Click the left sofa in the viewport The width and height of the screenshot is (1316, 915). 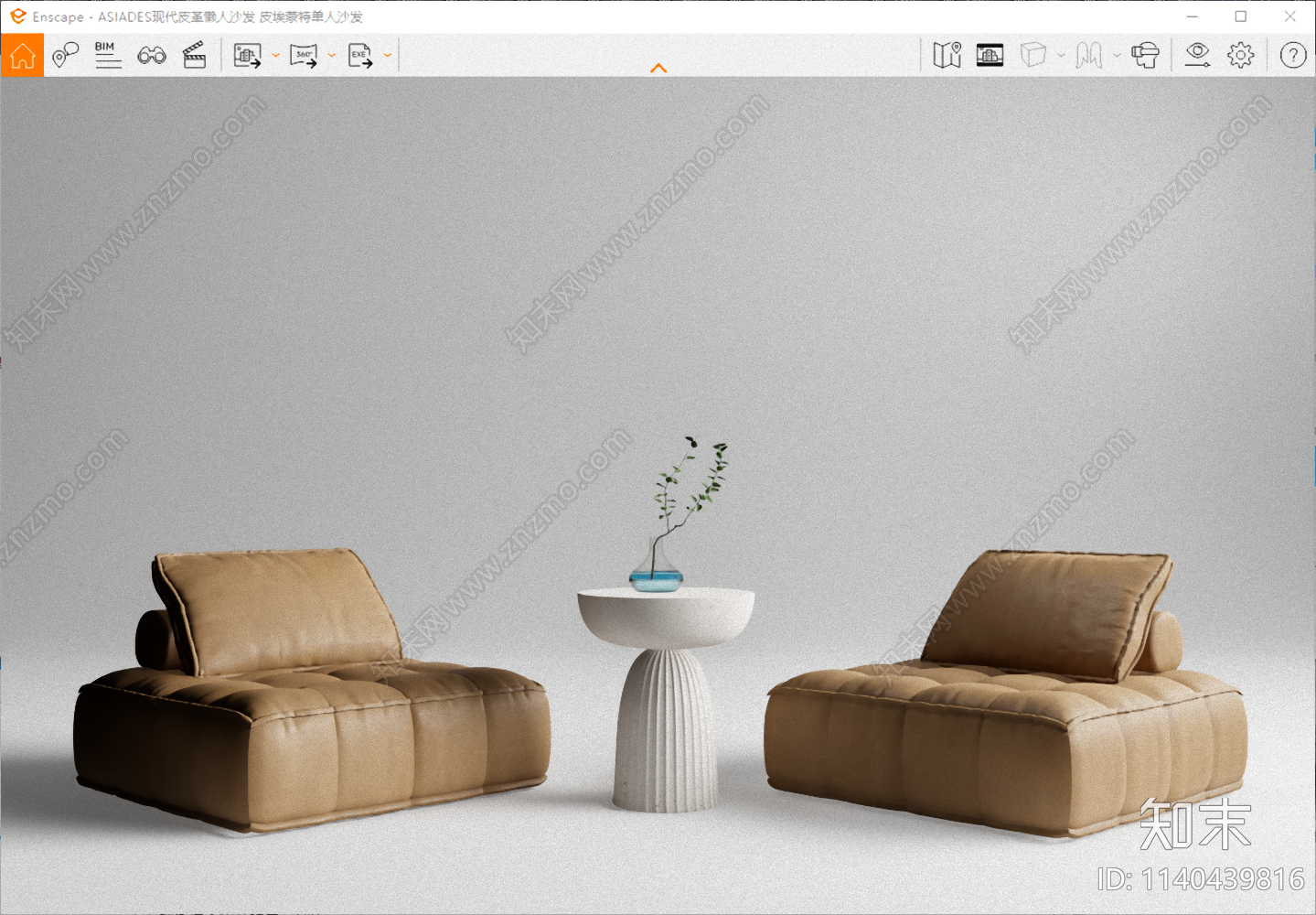point(311,691)
